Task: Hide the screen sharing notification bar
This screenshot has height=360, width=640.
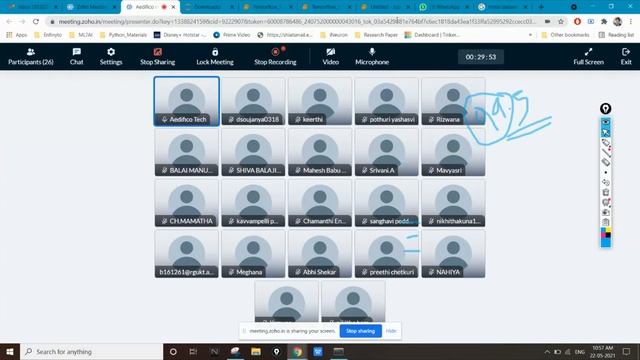Action: (391, 331)
